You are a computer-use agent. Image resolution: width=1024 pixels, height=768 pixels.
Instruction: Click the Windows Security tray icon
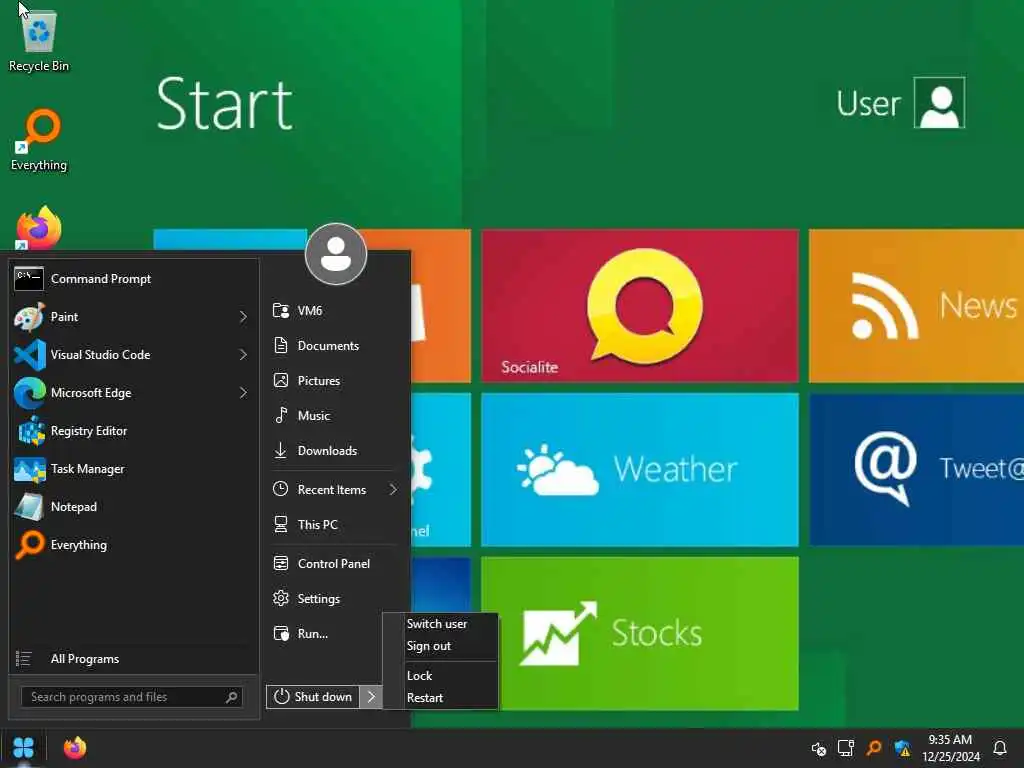[903, 748]
